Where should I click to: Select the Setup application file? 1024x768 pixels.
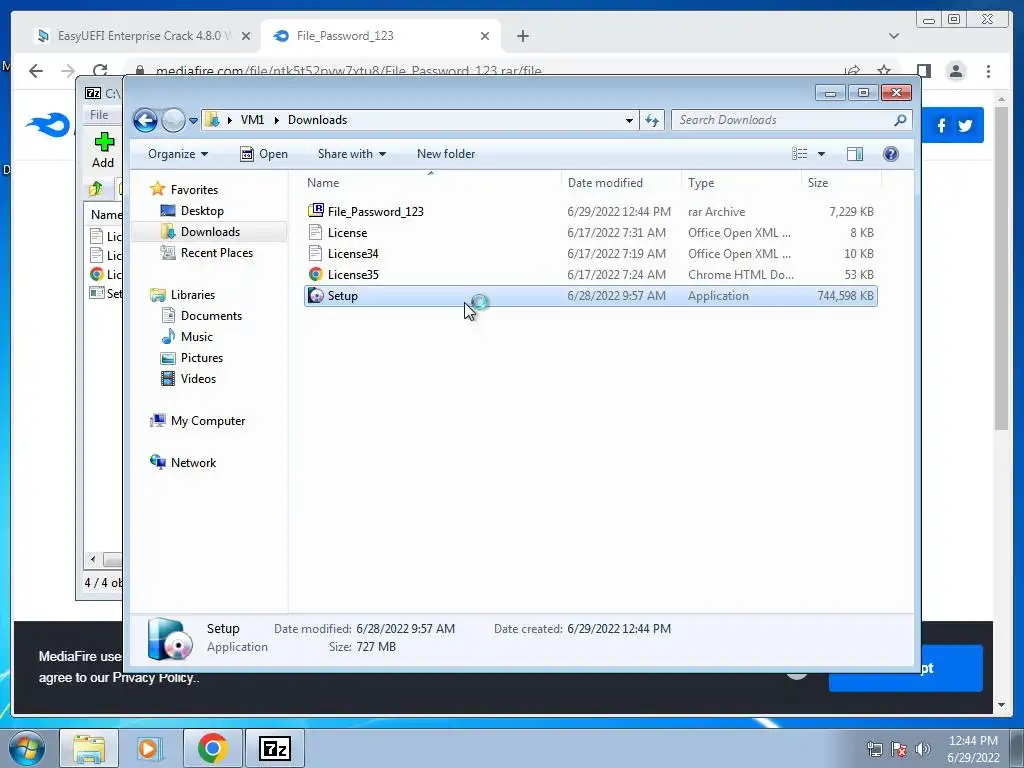click(590, 296)
